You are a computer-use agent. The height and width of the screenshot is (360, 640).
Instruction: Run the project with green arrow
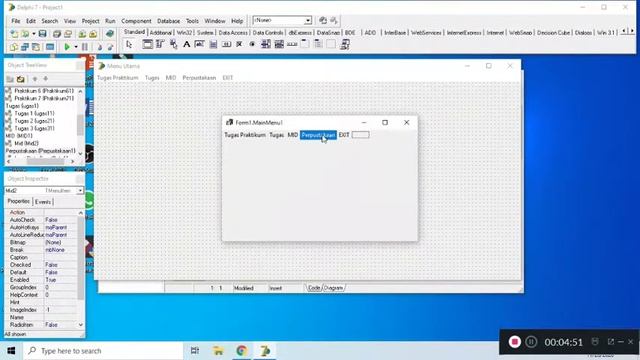67,47
